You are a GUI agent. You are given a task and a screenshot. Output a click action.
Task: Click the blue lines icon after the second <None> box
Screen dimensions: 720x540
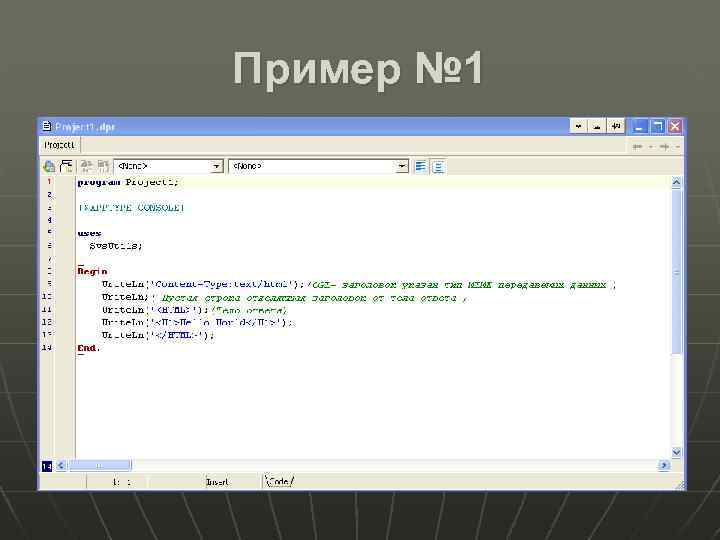pyautogui.click(x=421, y=166)
